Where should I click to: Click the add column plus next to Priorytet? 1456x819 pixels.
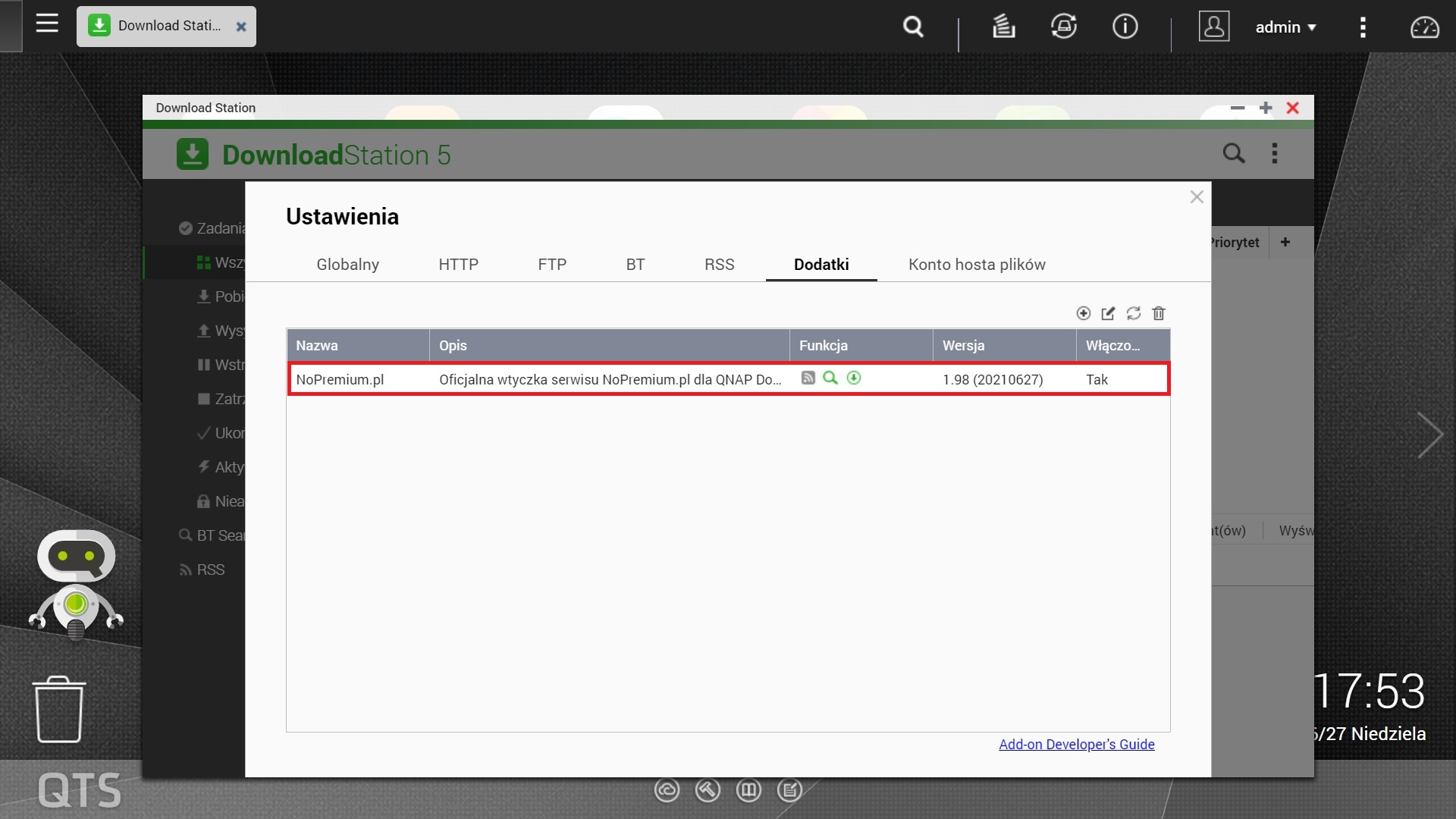tap(1285, 243)
